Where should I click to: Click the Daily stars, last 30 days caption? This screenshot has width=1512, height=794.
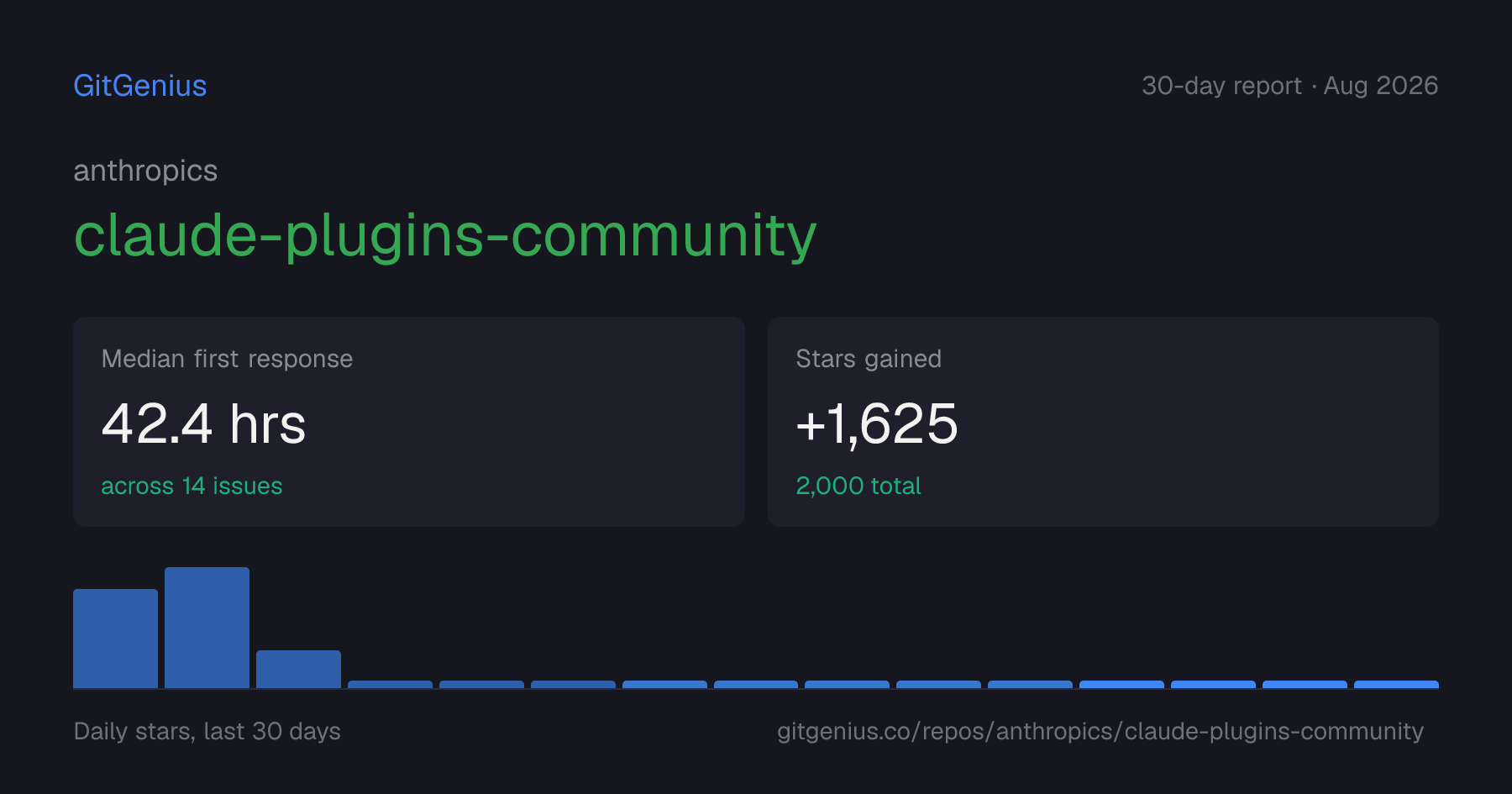click(x=207, y=731)
